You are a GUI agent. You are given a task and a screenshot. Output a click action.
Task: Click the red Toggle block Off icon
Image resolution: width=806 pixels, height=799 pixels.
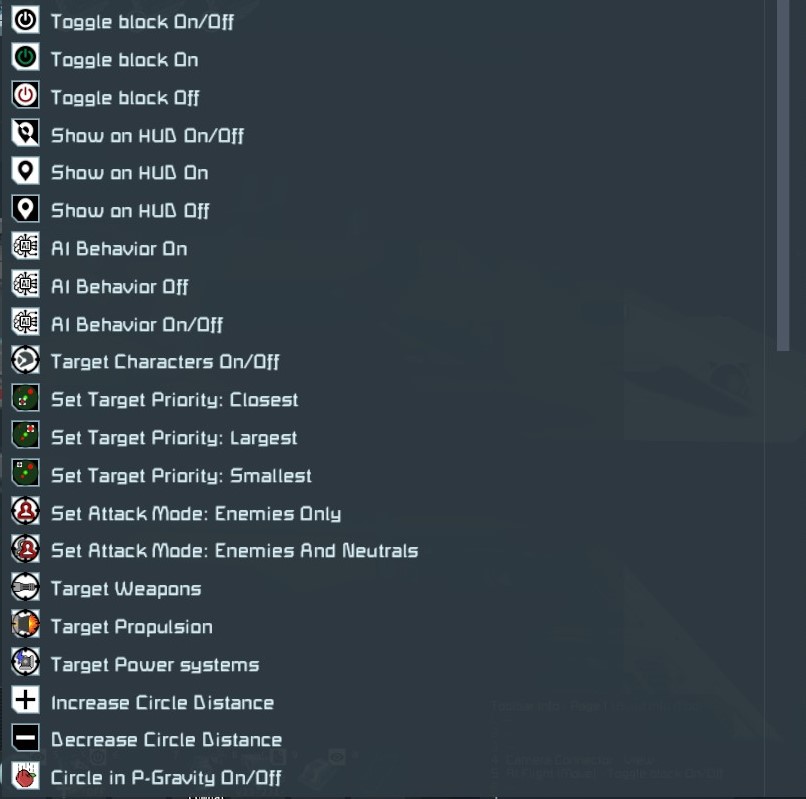pos(25,95)
